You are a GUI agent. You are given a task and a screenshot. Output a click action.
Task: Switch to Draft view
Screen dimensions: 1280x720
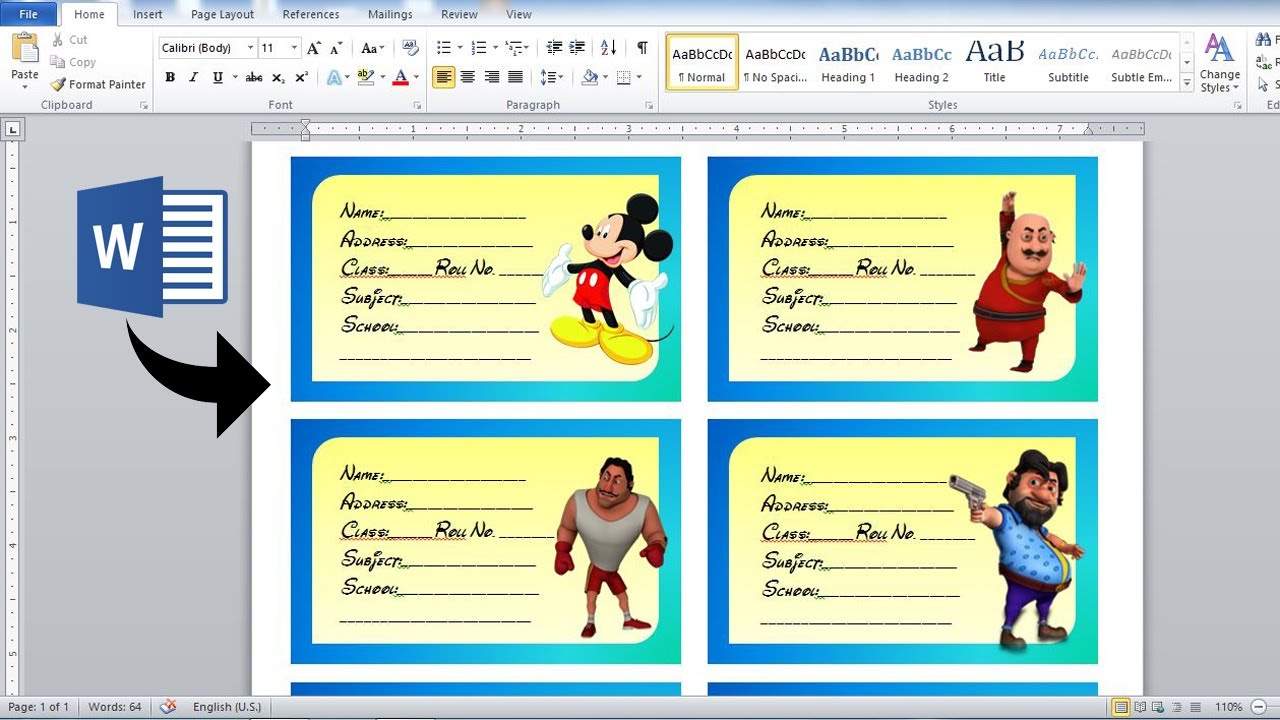[1196, 707]
